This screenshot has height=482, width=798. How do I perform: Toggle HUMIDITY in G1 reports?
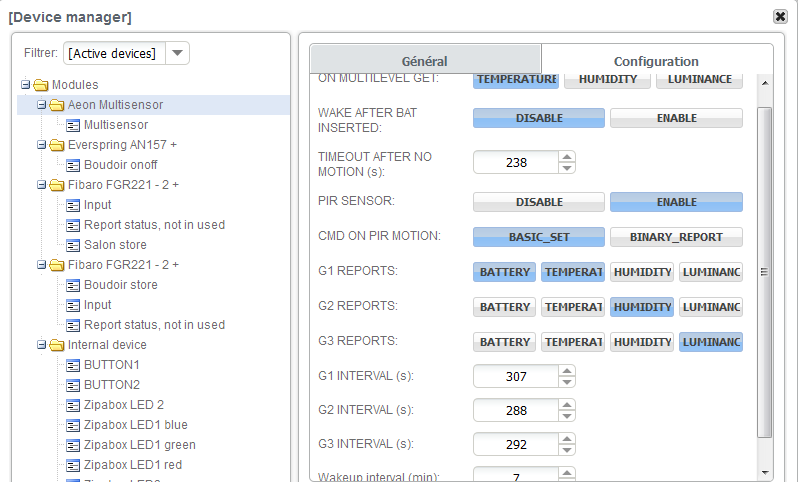[x=642, y=272]
